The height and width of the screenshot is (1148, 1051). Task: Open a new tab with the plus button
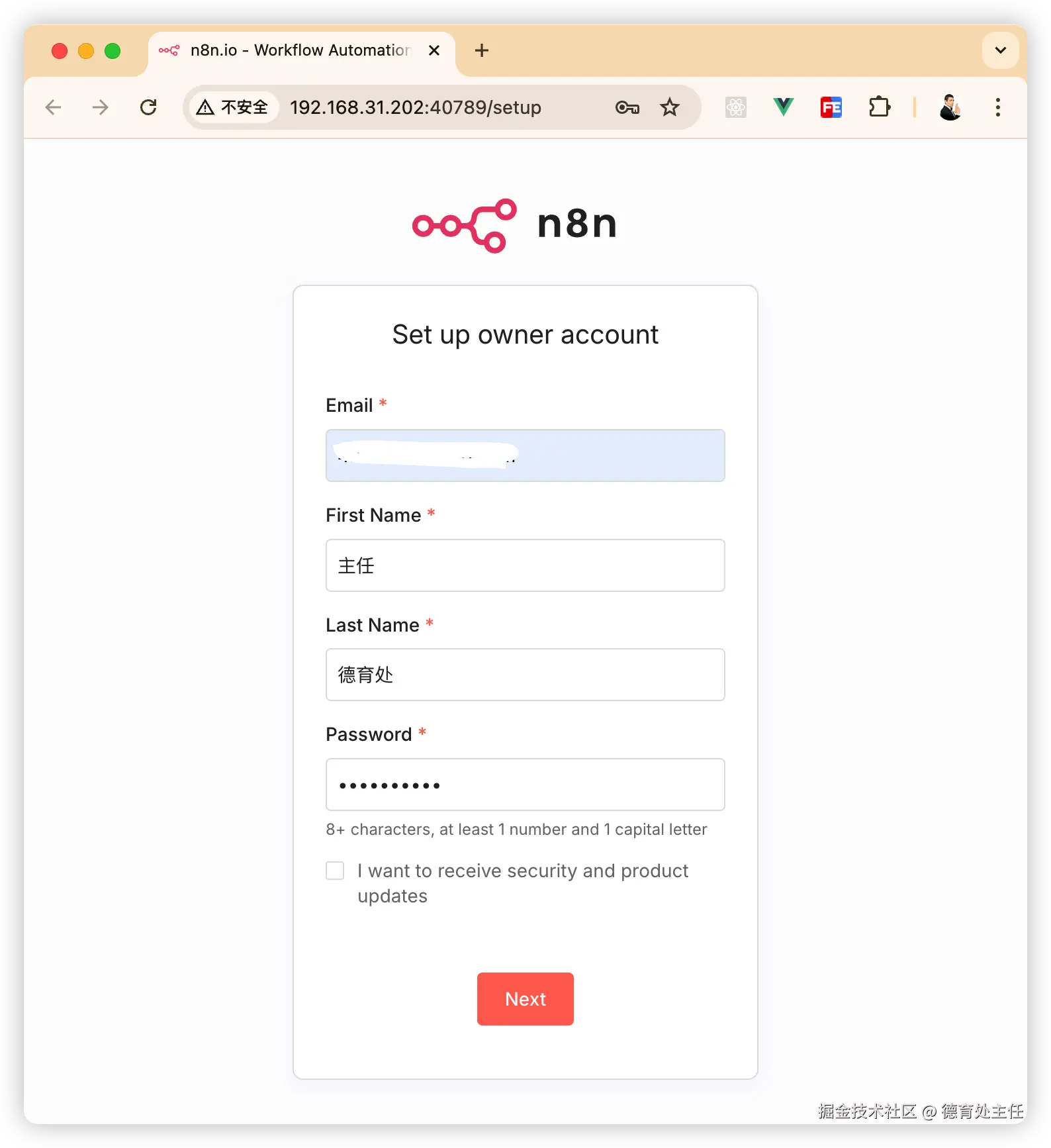tap(482, 50)
